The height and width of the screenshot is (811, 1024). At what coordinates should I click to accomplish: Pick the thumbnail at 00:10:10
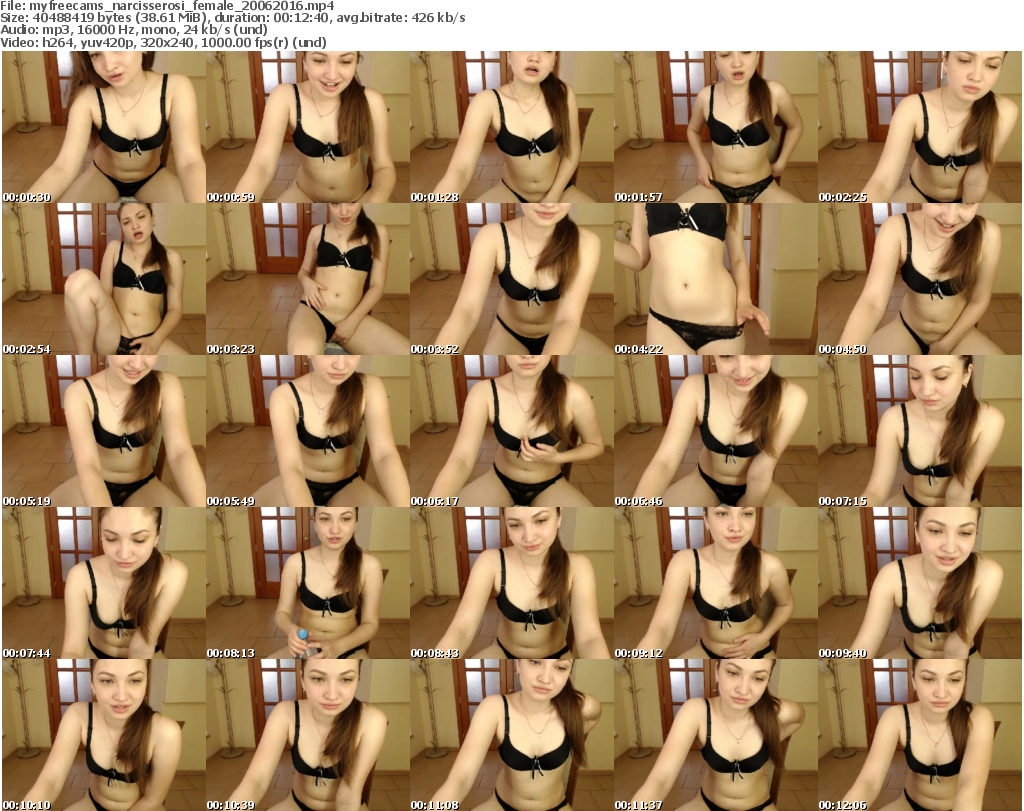104,735
